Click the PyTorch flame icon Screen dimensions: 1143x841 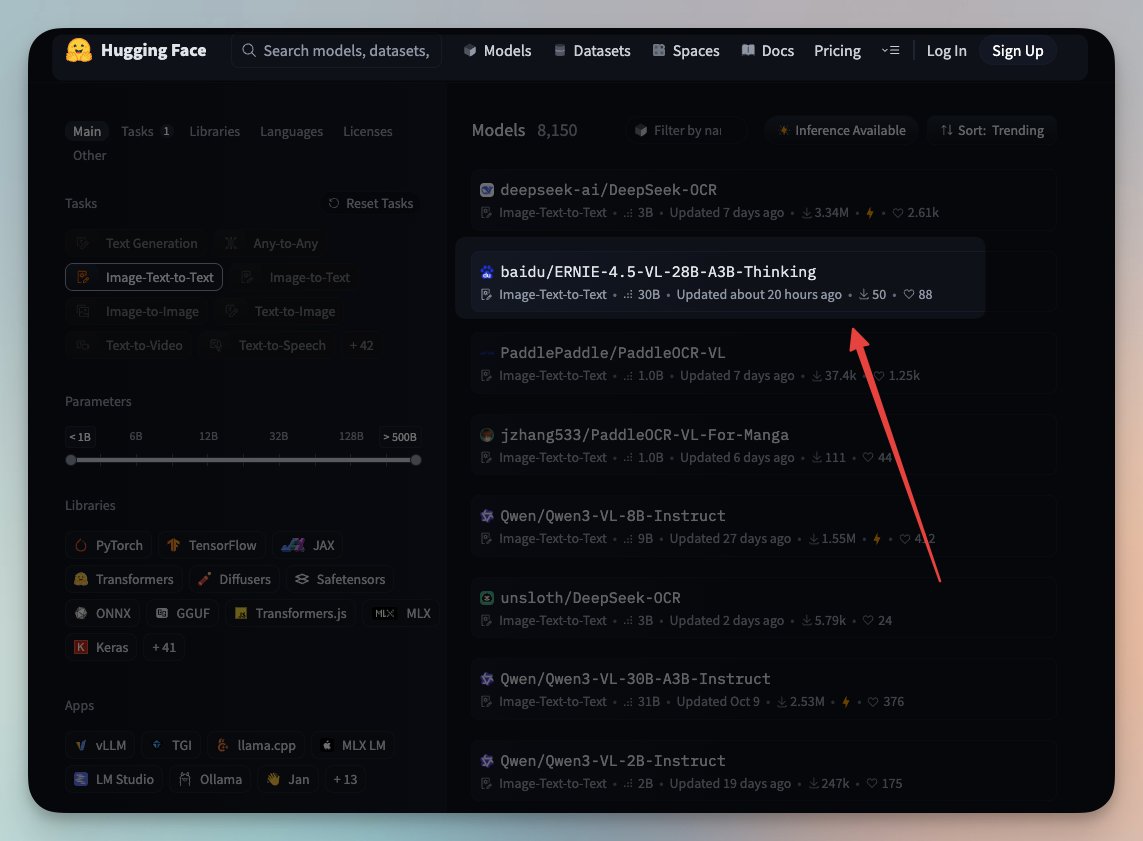click(81, 545)
